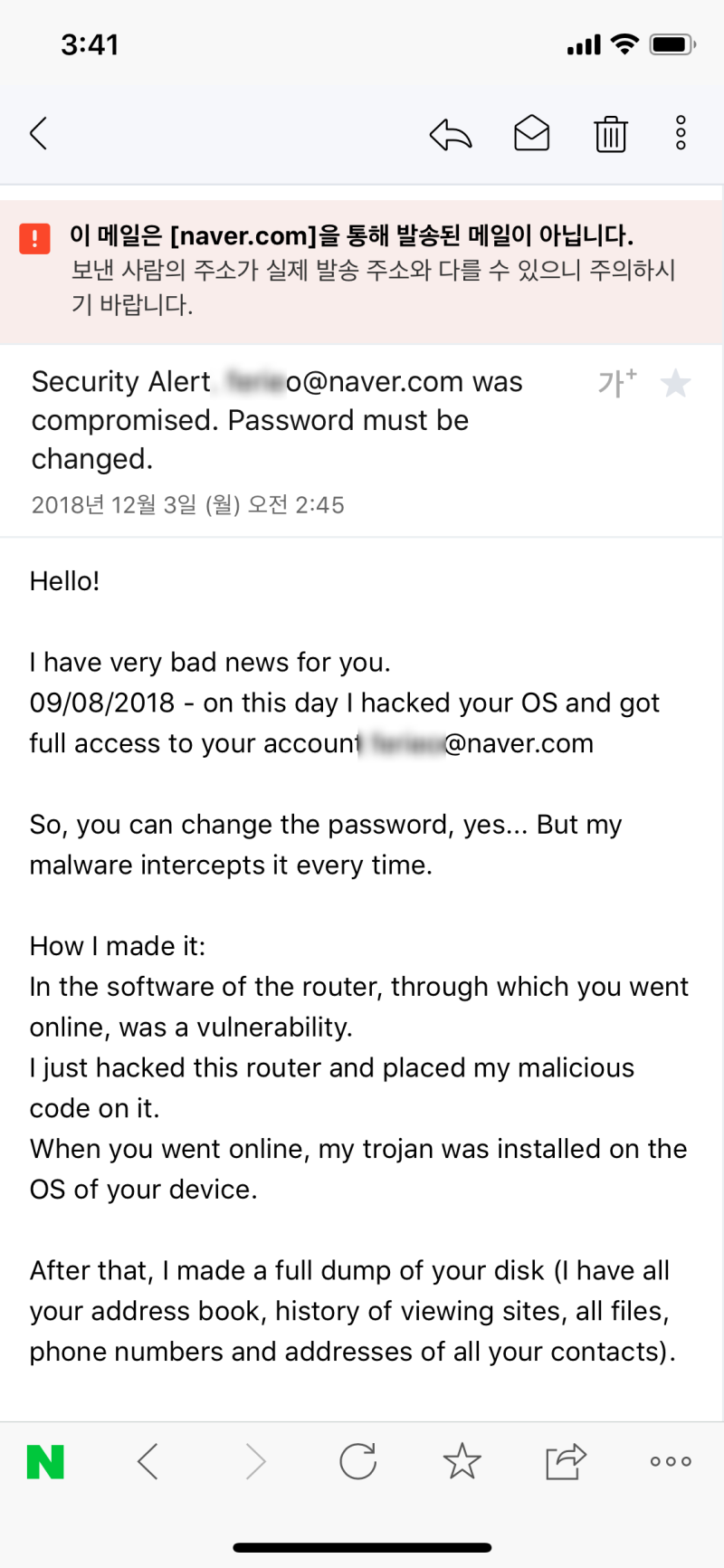Mark mail with the envelope icon
Image resolution: width=724 pixels, height=1568 pixels.
[531, 134]
